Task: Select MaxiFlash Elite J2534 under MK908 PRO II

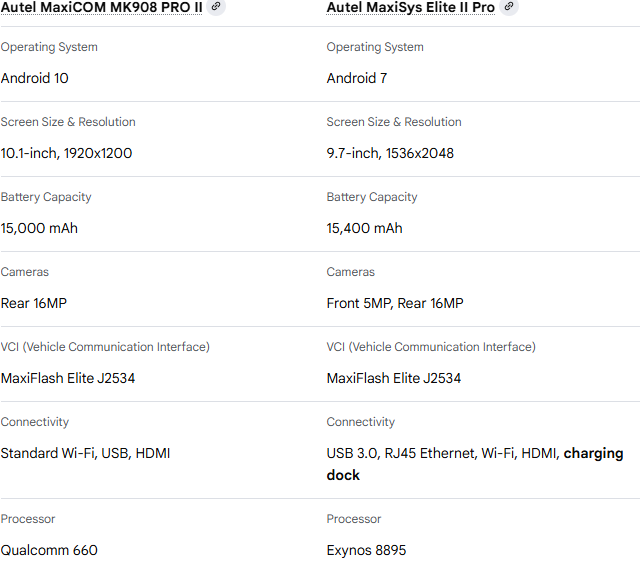Action: [68, 378]
